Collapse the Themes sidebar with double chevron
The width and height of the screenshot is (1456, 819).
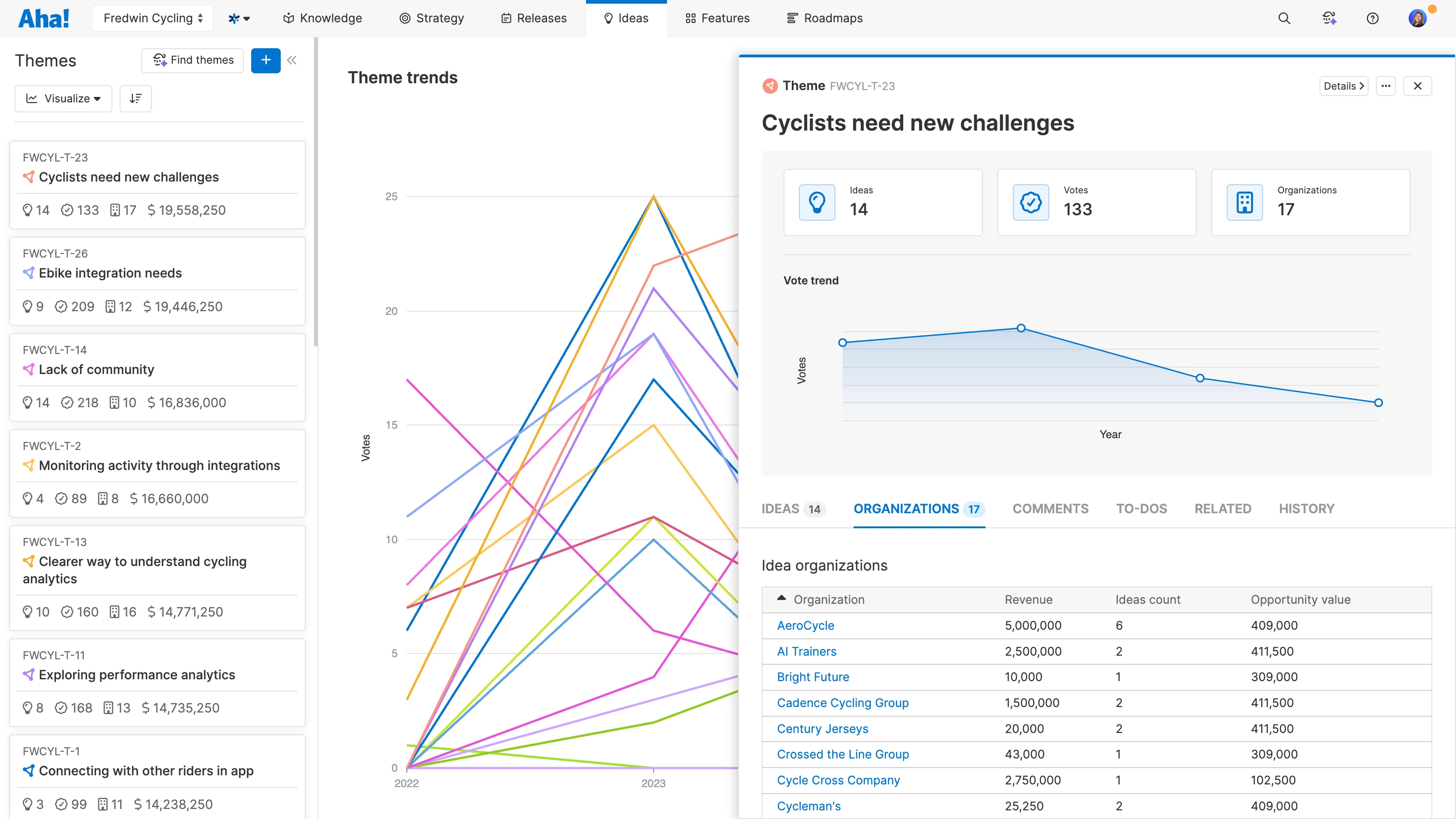pyautogui.click(x=292, y=60)
